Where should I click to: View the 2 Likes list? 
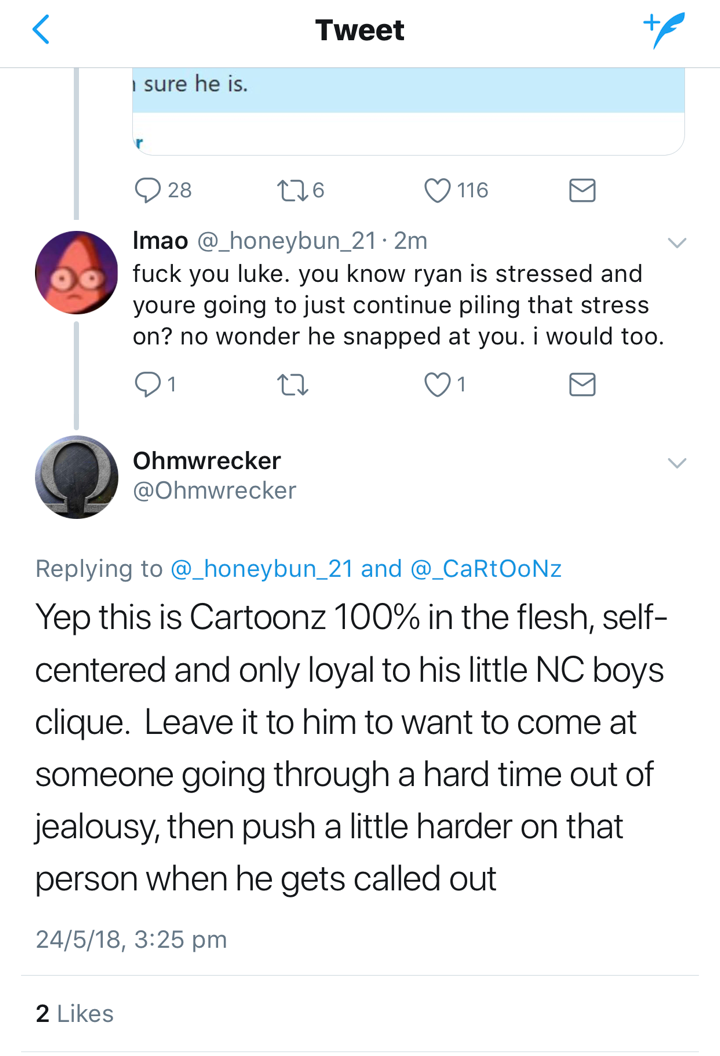pos(74,1014)
